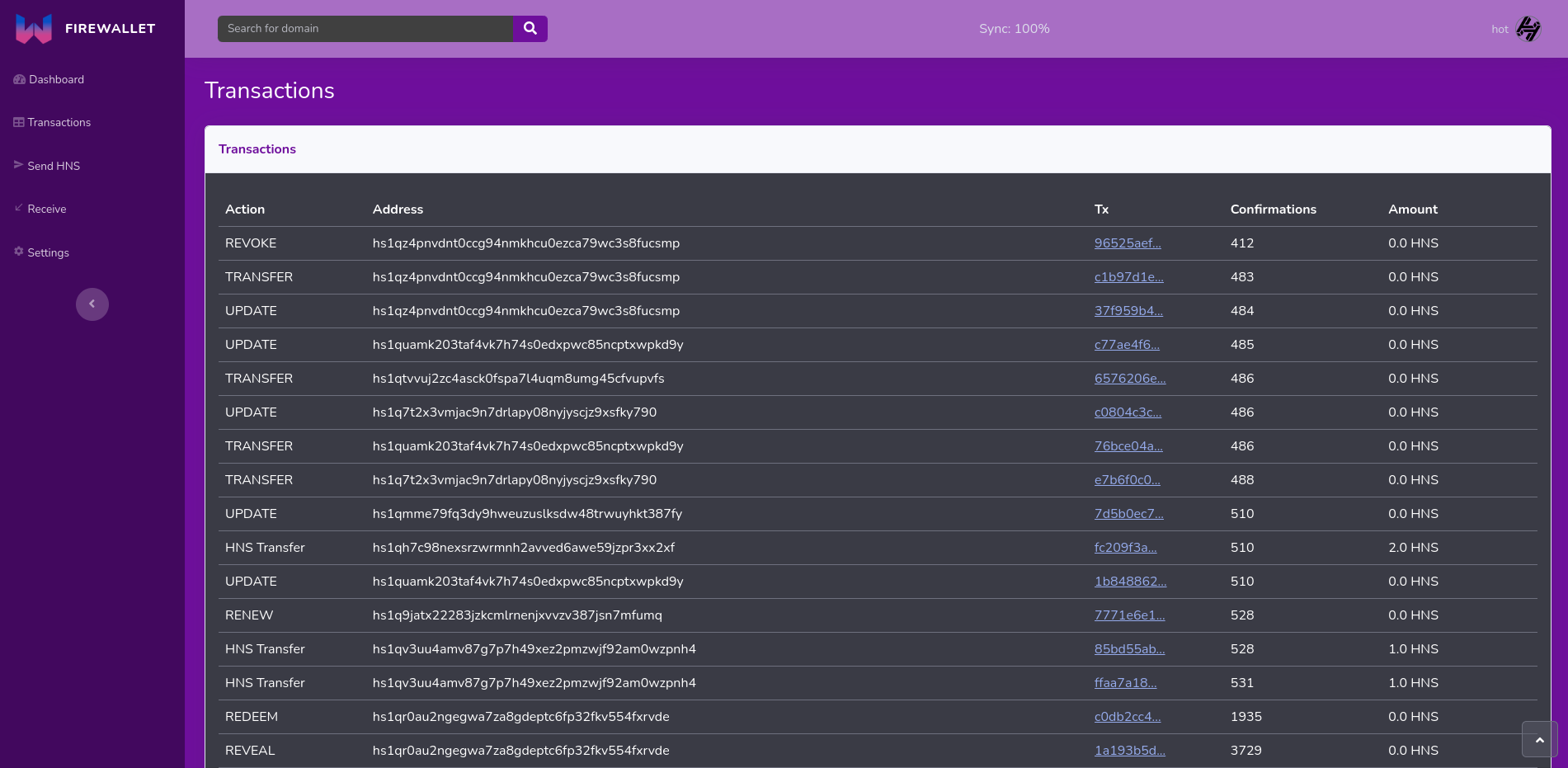
Task: Click the domain search input field
Action: (365, 28)
